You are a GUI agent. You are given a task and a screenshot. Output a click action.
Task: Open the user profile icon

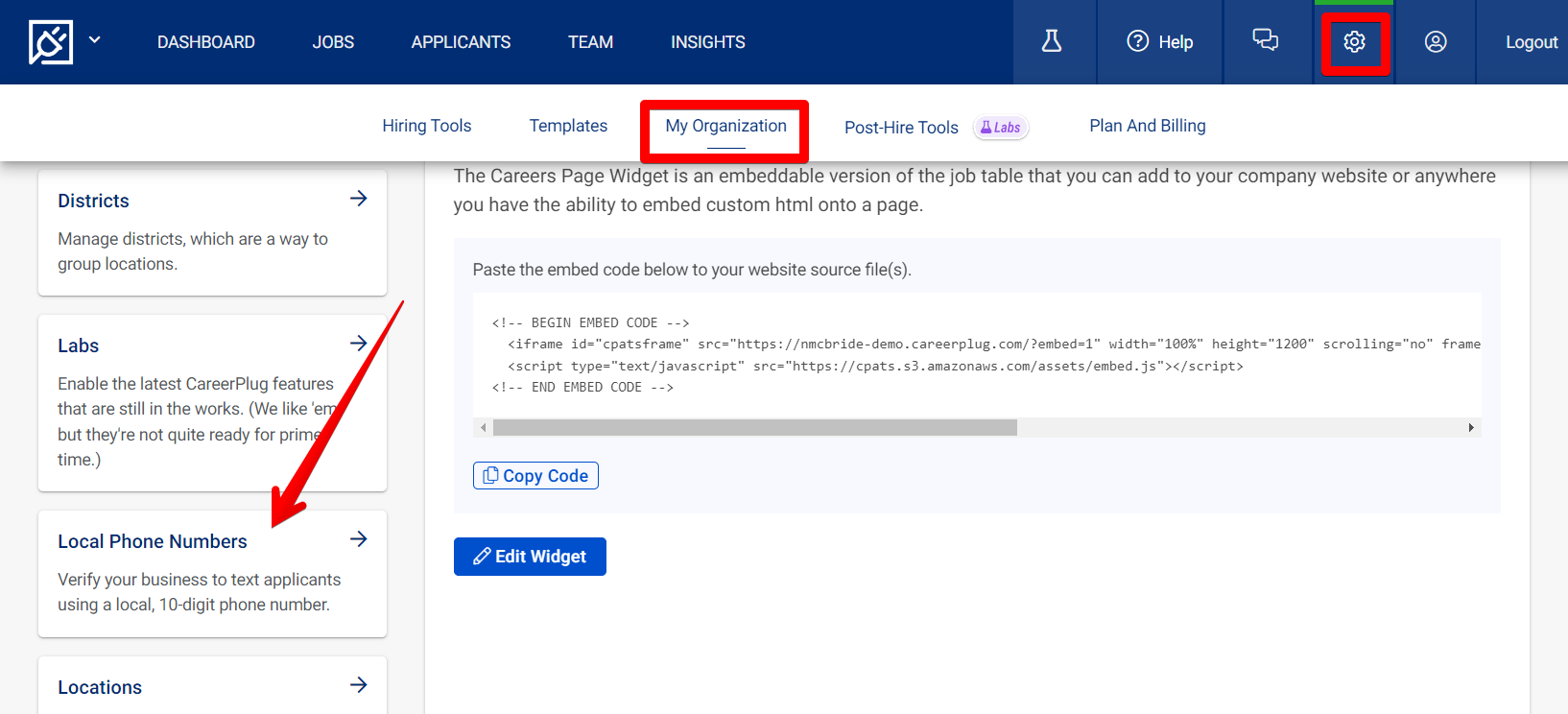pyautogui.click(x=1436, y=41)
